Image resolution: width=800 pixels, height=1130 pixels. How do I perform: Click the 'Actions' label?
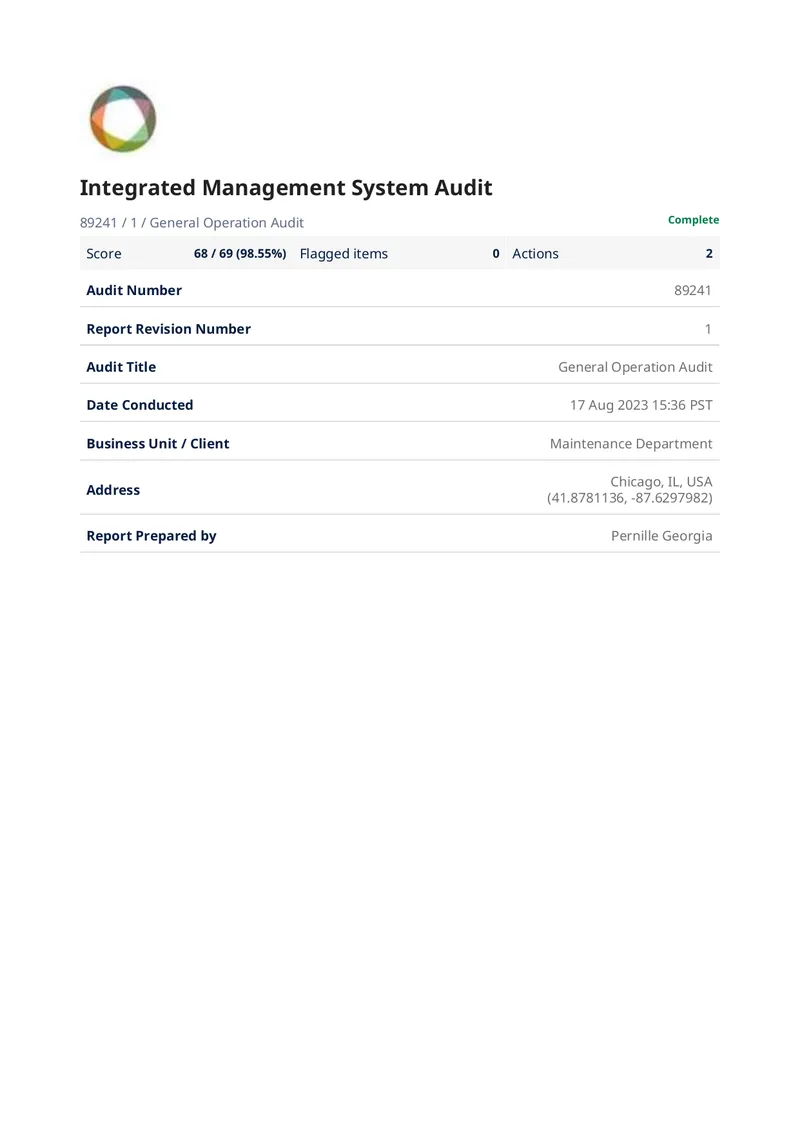coord(535,254)
